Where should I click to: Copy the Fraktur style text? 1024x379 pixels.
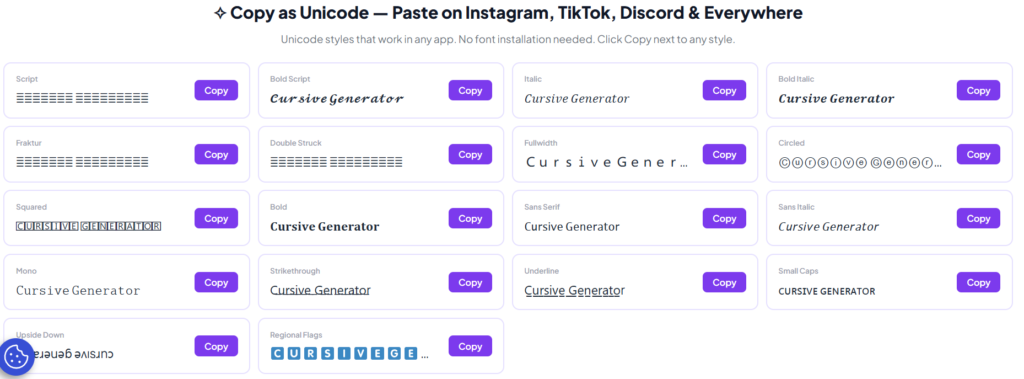216,155
